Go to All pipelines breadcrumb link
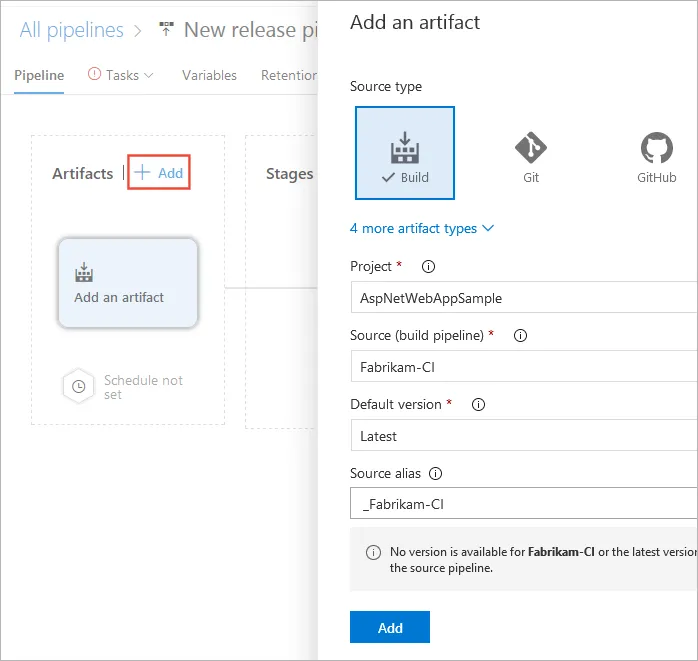The image size is (698, 661). click(x=71, y=30)
